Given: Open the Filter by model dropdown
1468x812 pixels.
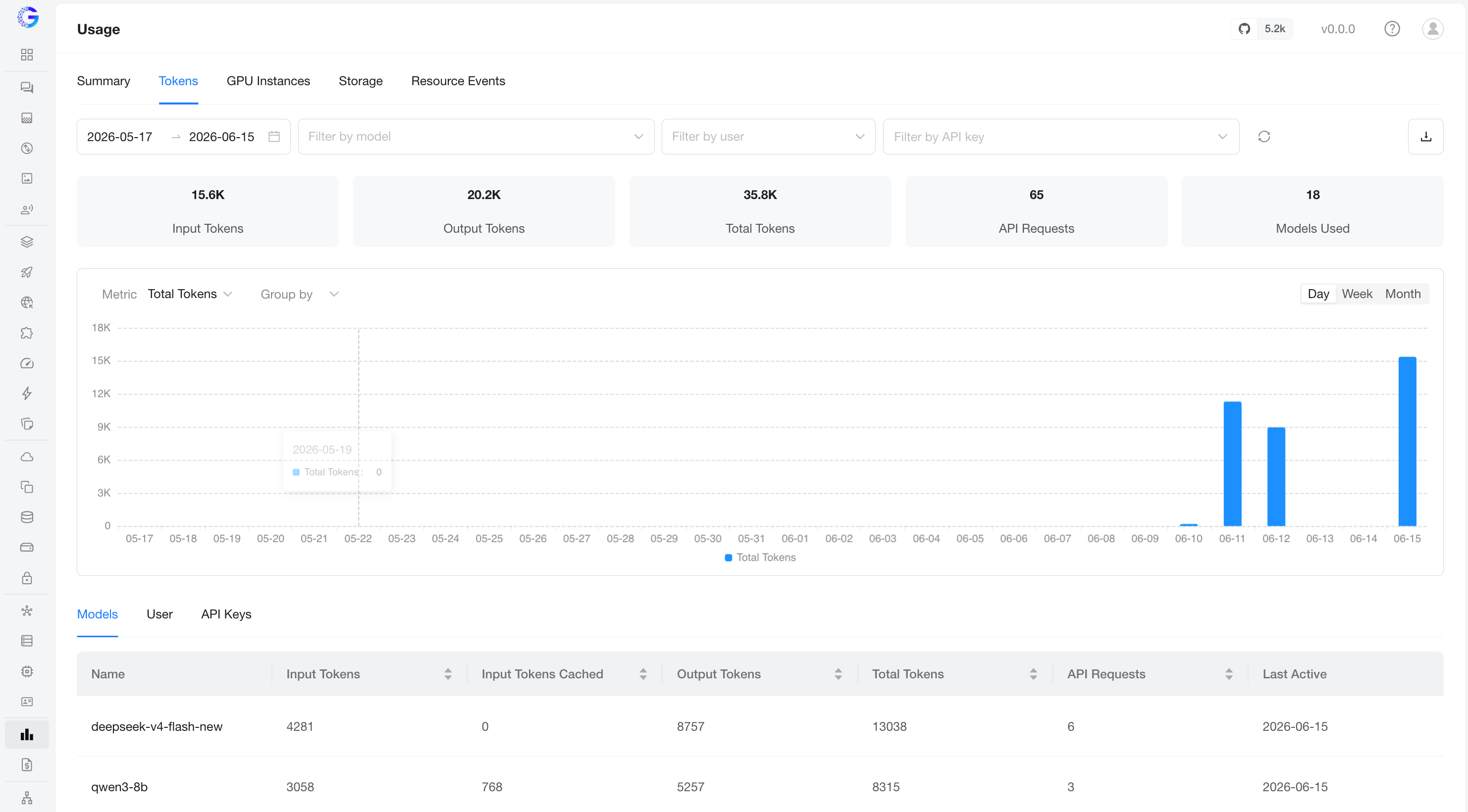Looking at the screenshot, I should [476, 137].
